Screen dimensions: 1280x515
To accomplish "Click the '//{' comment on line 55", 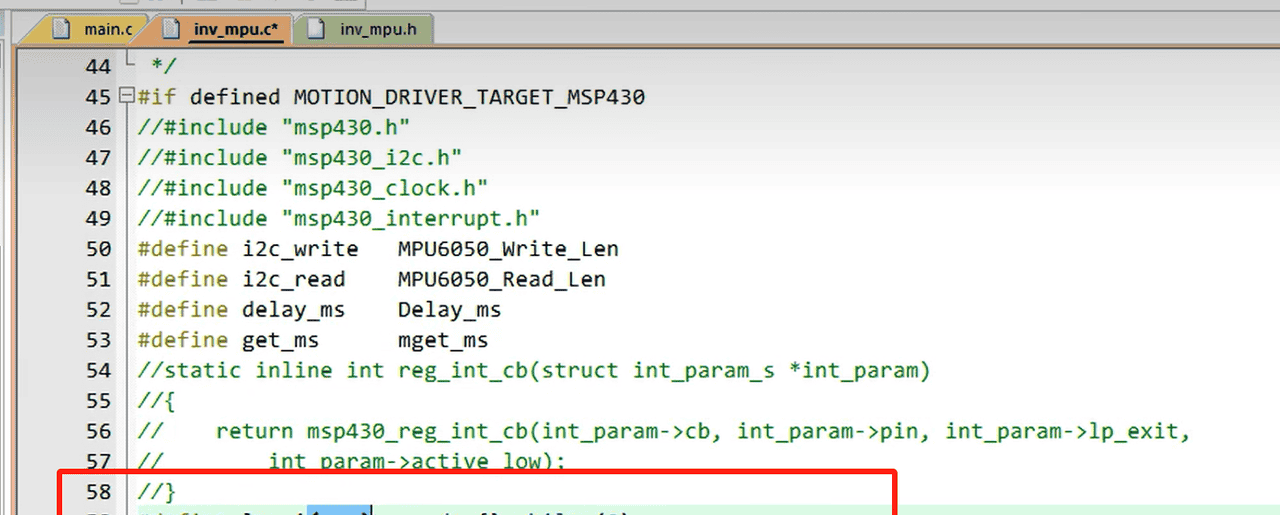I will coord(157,401).
